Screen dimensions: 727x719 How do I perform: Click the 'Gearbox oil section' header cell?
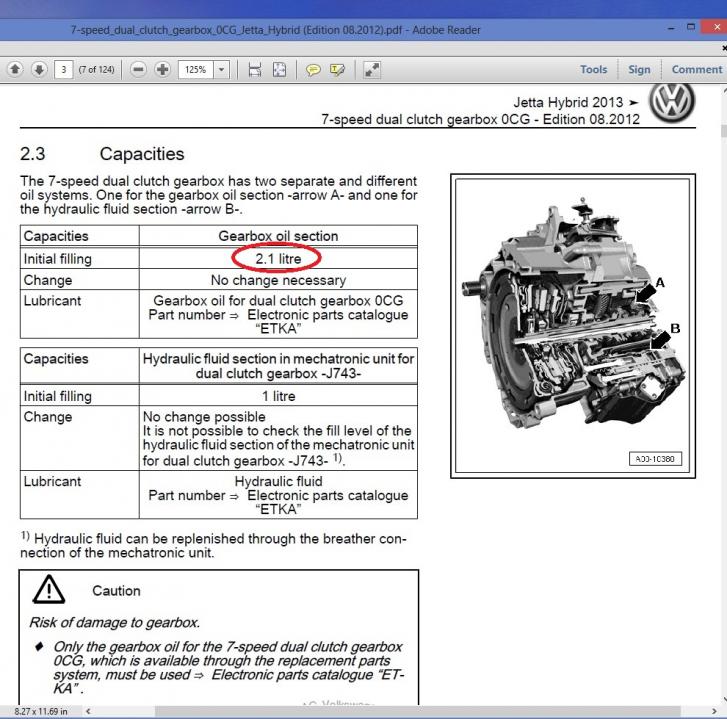pyautogui.click(x=278, y=236)
